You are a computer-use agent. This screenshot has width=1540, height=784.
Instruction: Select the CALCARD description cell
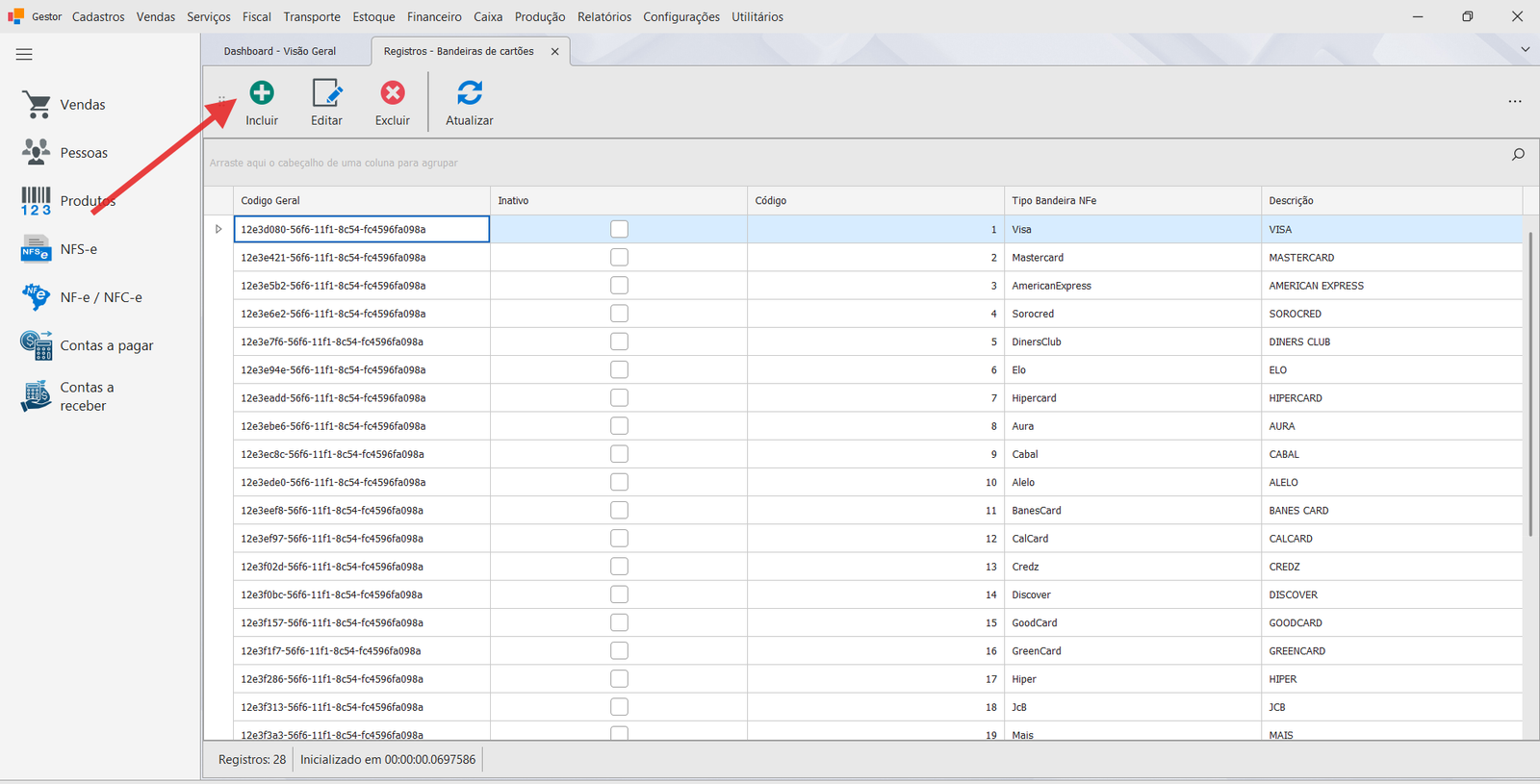click(1392, 539)
